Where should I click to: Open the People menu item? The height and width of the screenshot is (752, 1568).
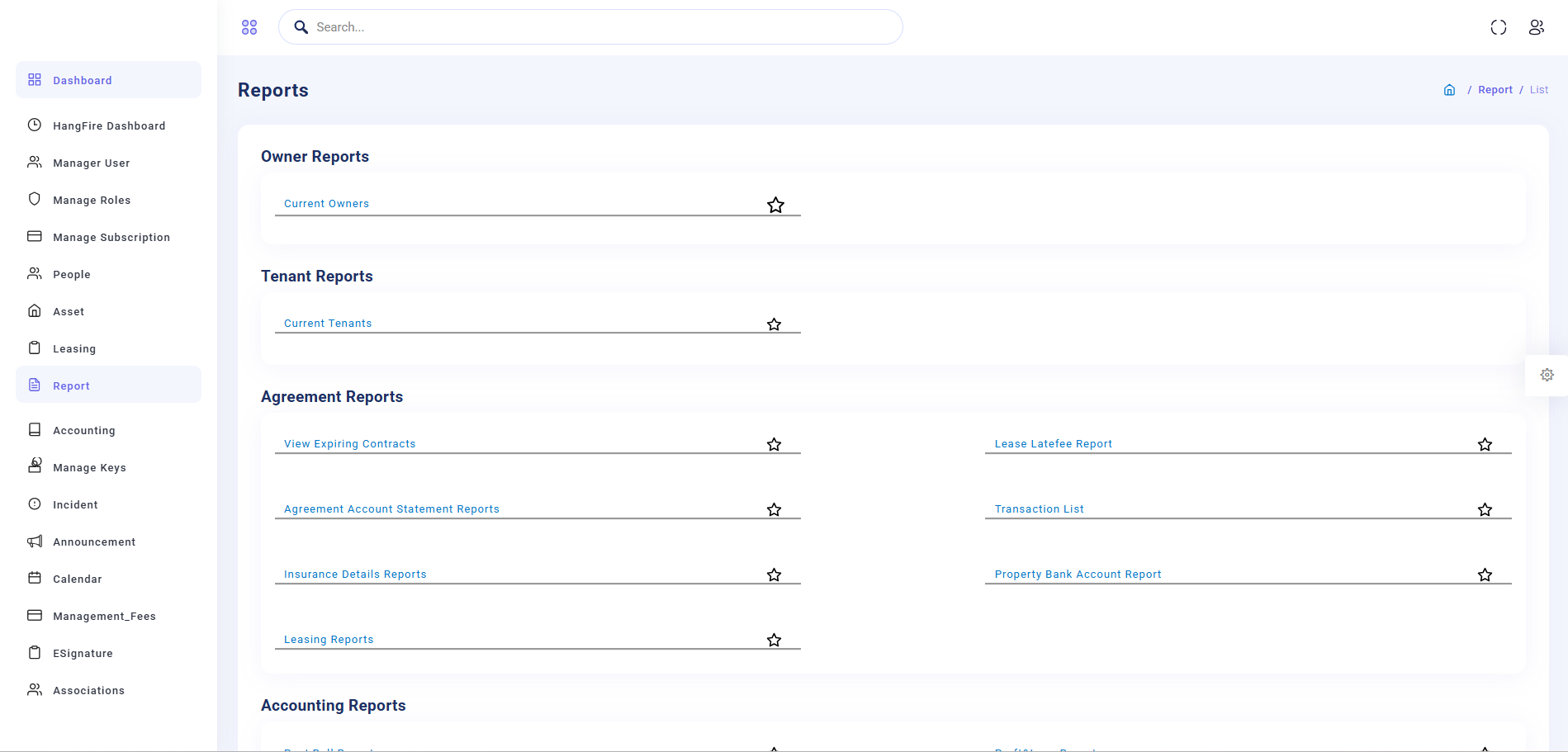[x=108, y=274]
